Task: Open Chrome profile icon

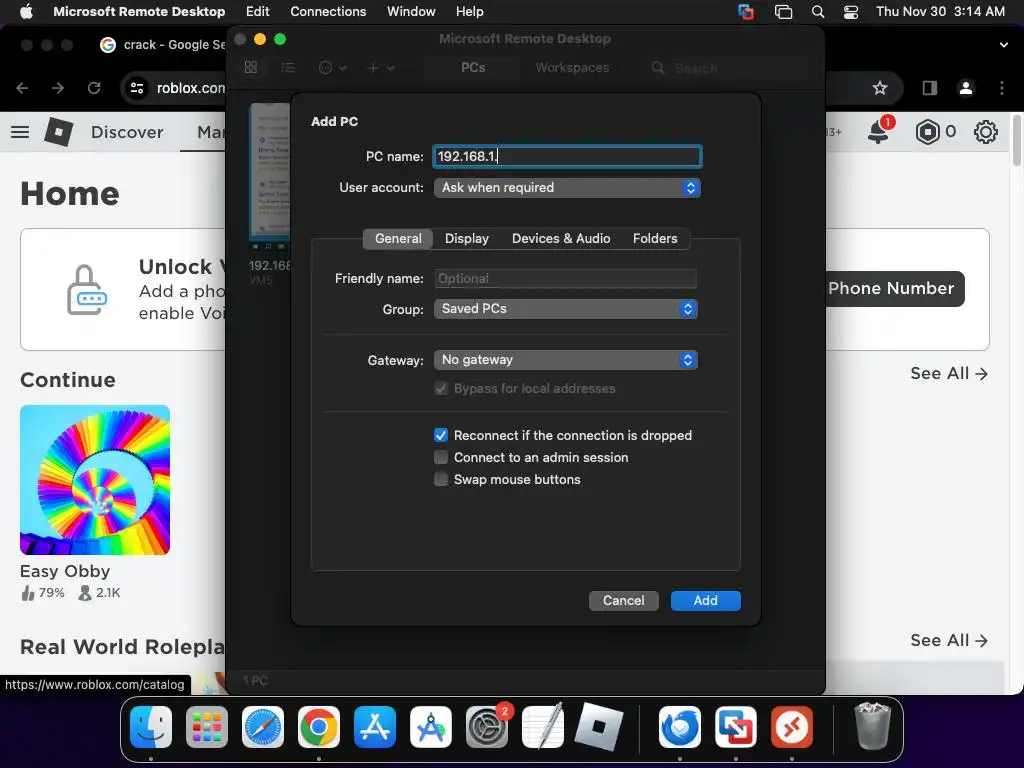Action: pyautogui.click(x=965, y=88)
